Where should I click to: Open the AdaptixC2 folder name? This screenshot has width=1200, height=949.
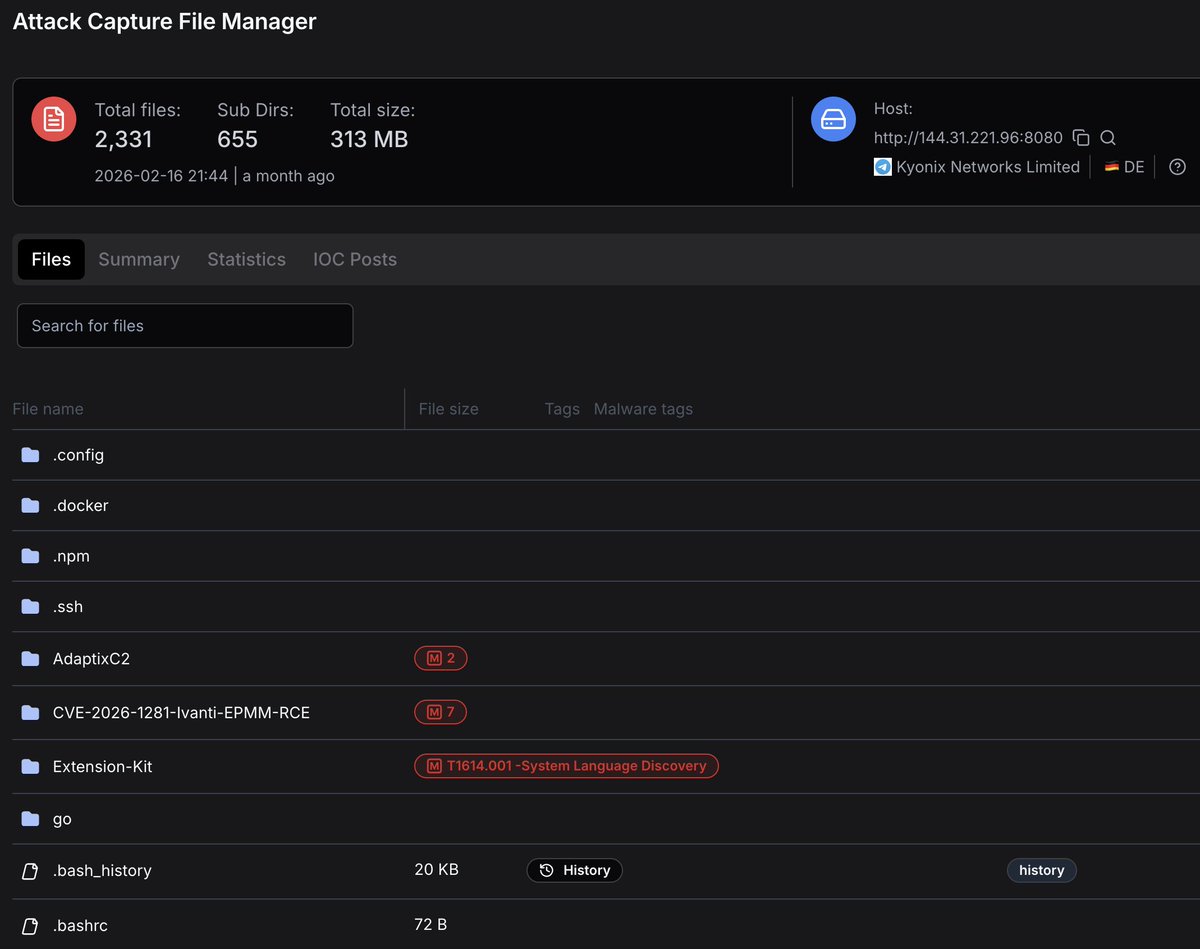click(91, 659)
